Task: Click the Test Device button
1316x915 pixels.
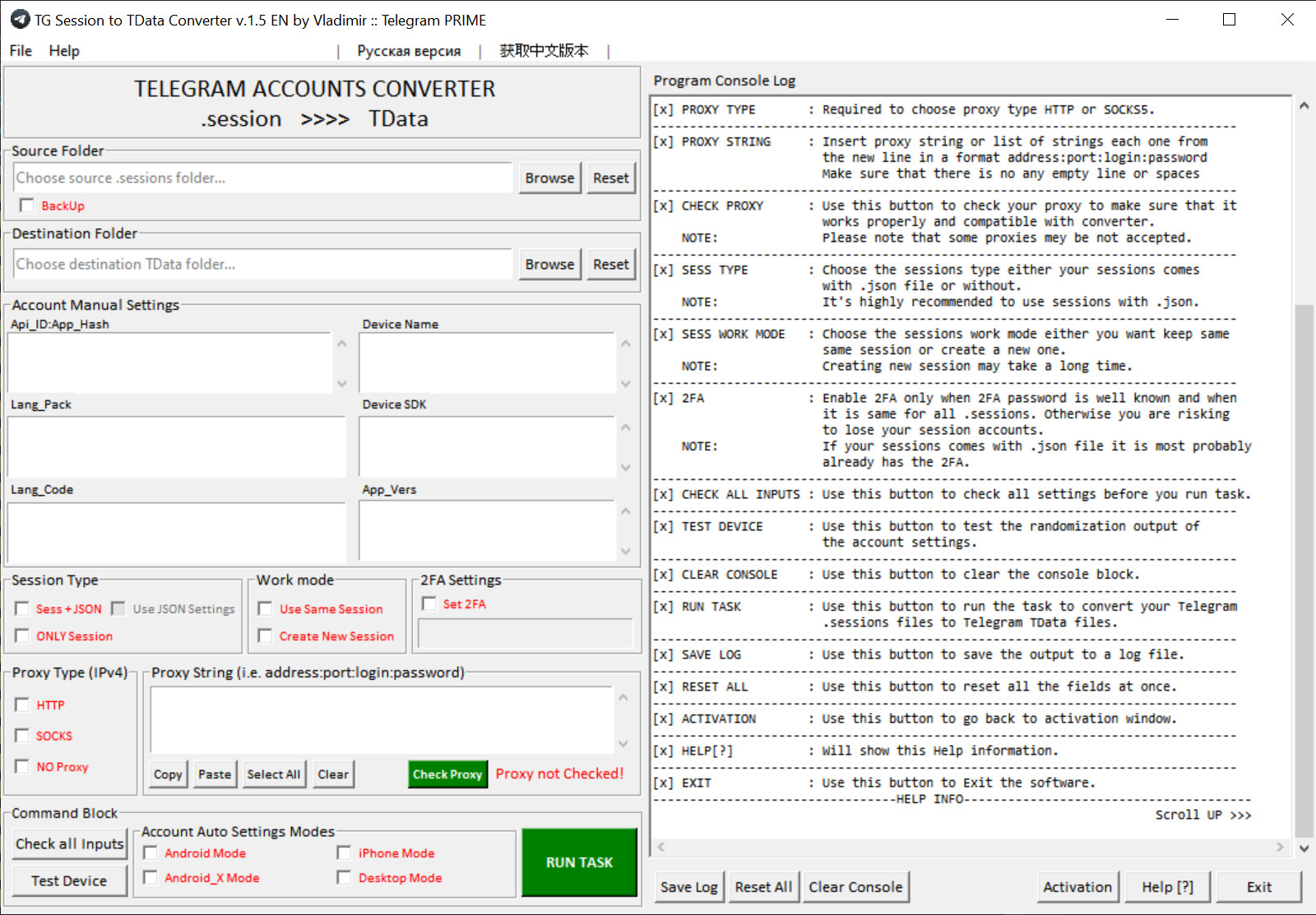Action: (x=70, y=880)
